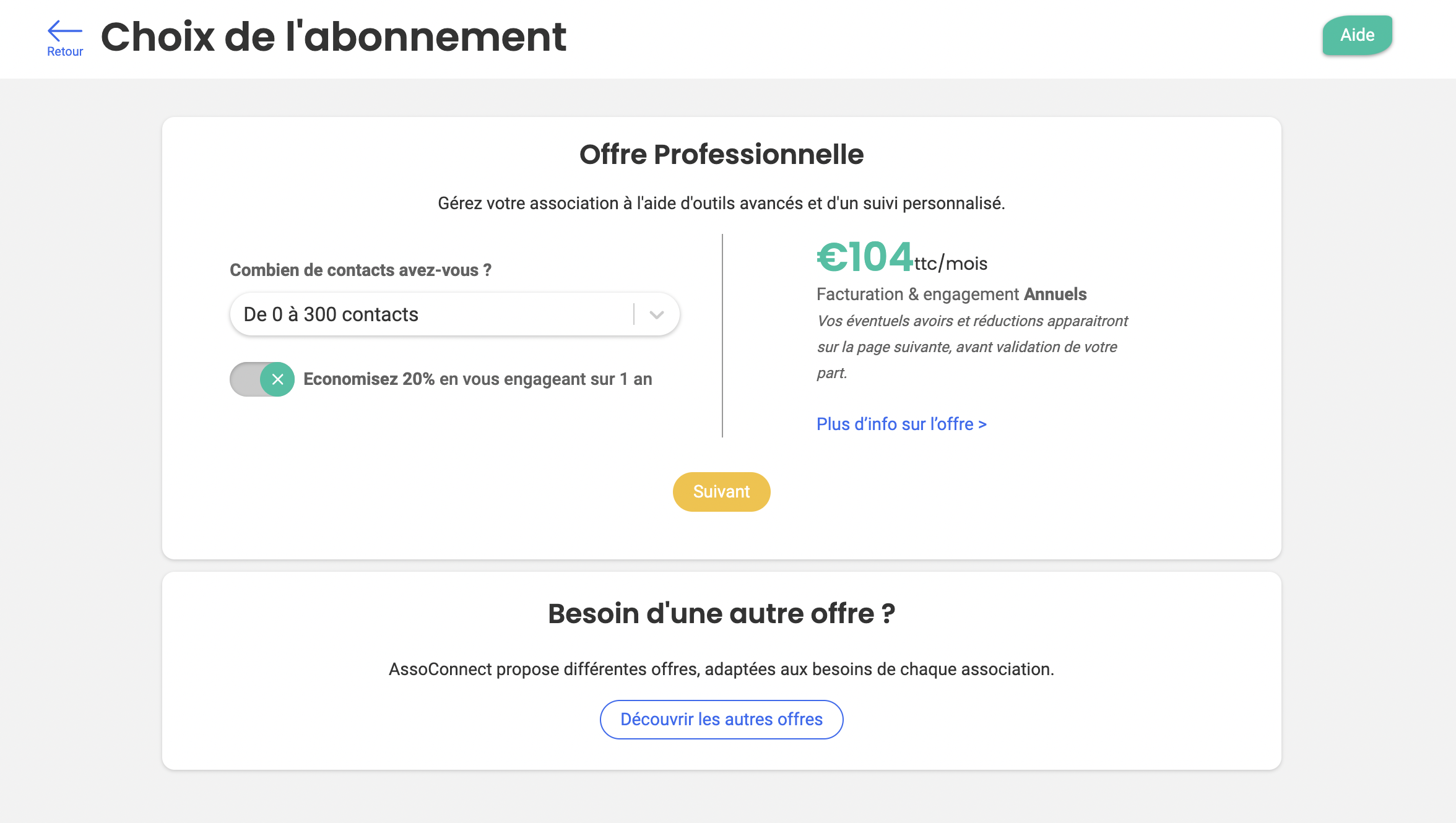Open the contacts count dropdown field
This screenshot has height=823, width=1456.
coord(433,314)
